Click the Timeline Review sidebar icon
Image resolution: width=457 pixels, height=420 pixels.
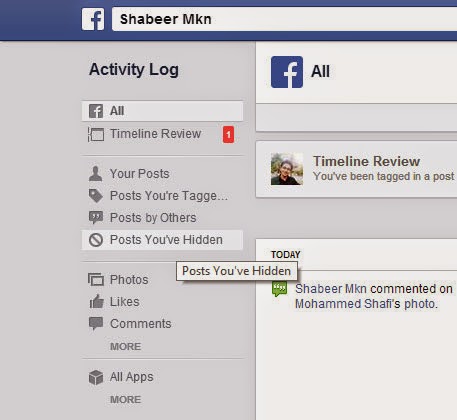coord(96,134)
